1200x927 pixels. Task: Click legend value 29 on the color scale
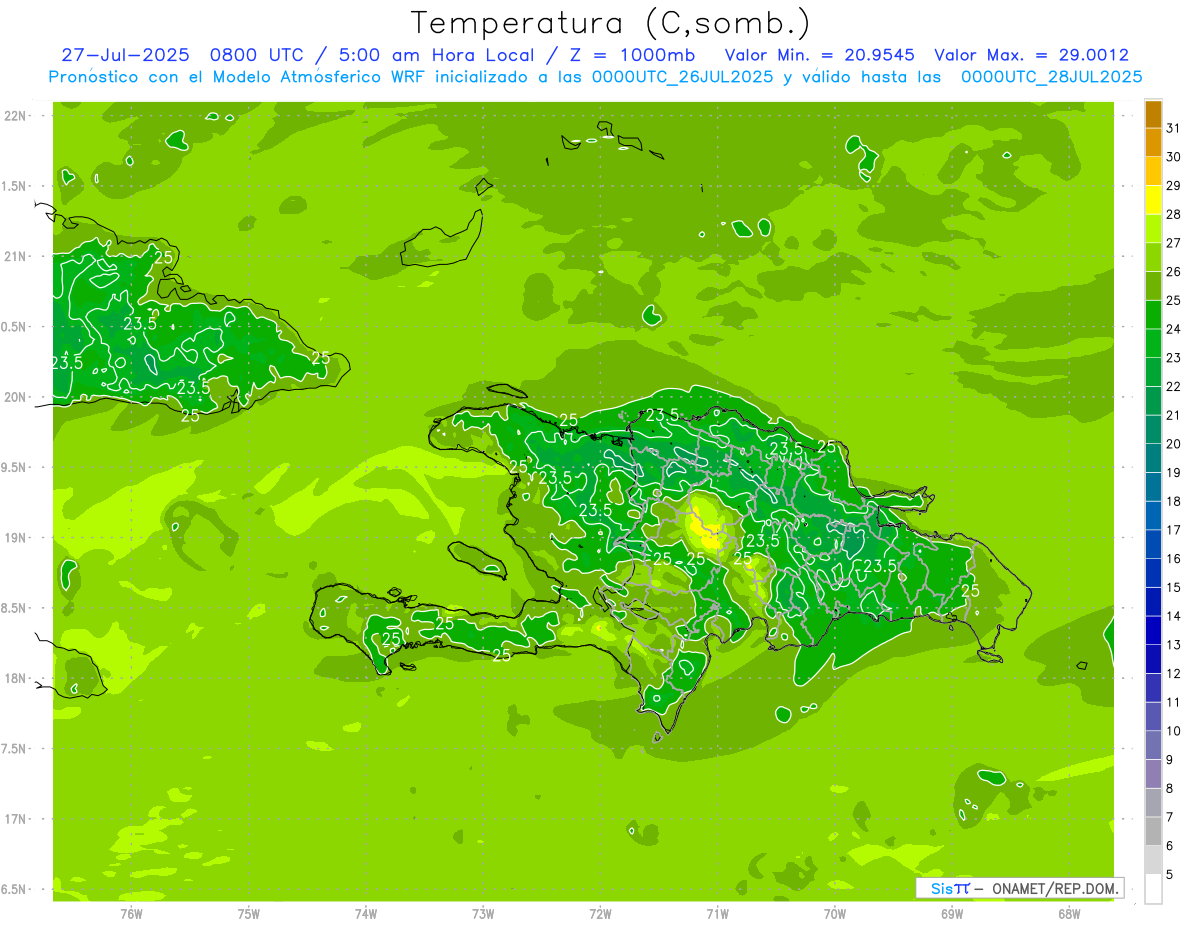point(1173,186)
